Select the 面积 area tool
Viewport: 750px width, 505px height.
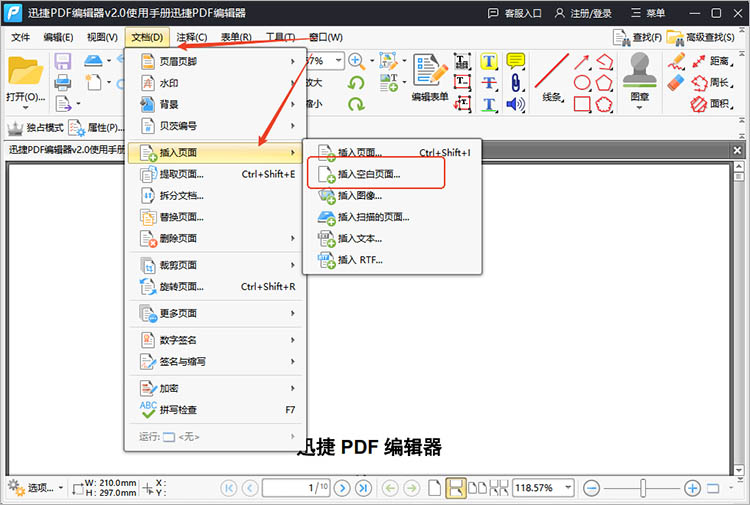712,104
